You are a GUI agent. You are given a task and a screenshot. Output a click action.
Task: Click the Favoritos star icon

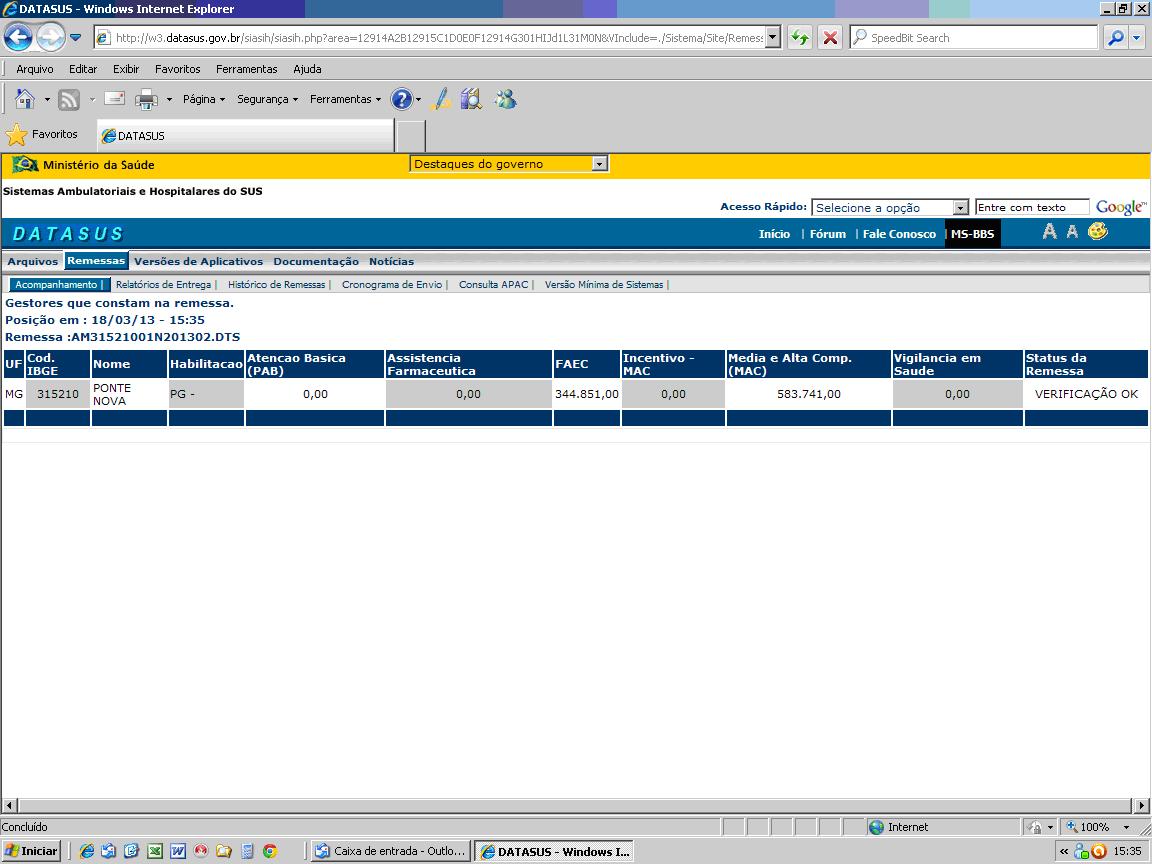[16, 134]
